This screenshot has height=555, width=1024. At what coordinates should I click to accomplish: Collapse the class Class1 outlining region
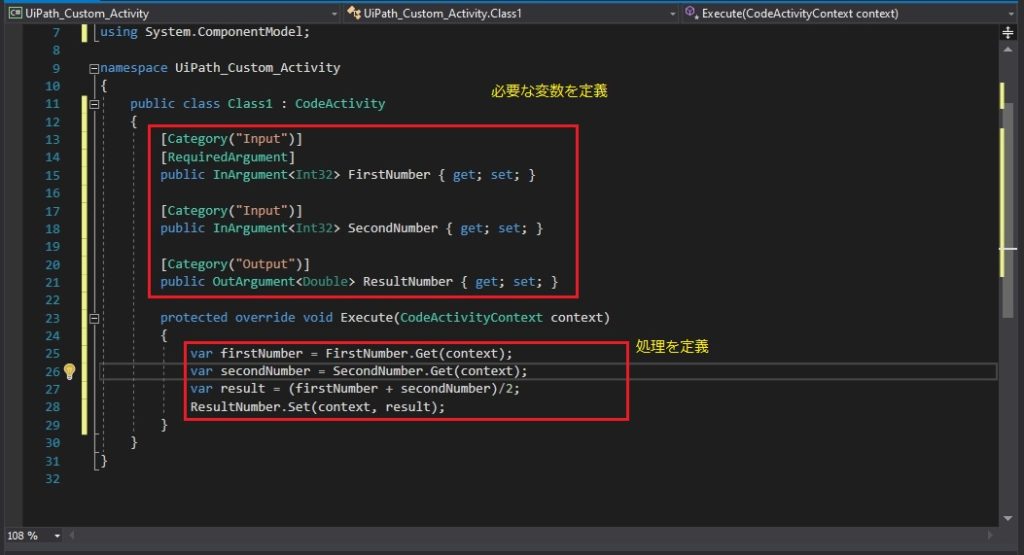[94, 104]
